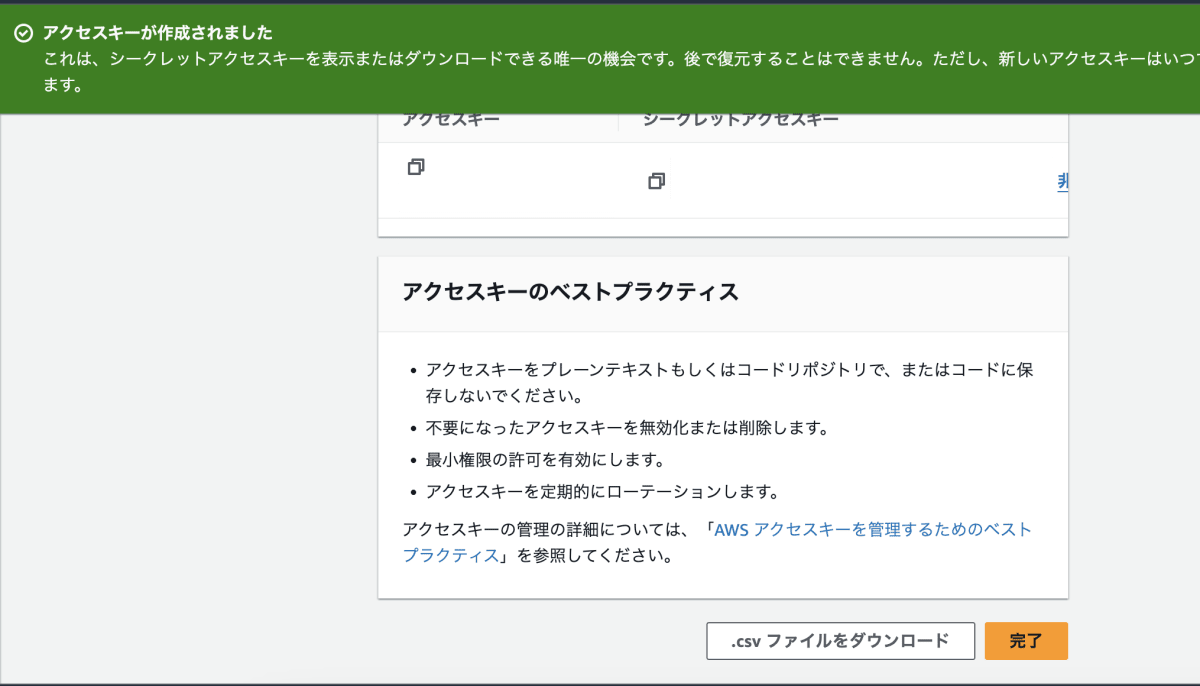Click the bullet about least privilege permissions

coord(544,457)
